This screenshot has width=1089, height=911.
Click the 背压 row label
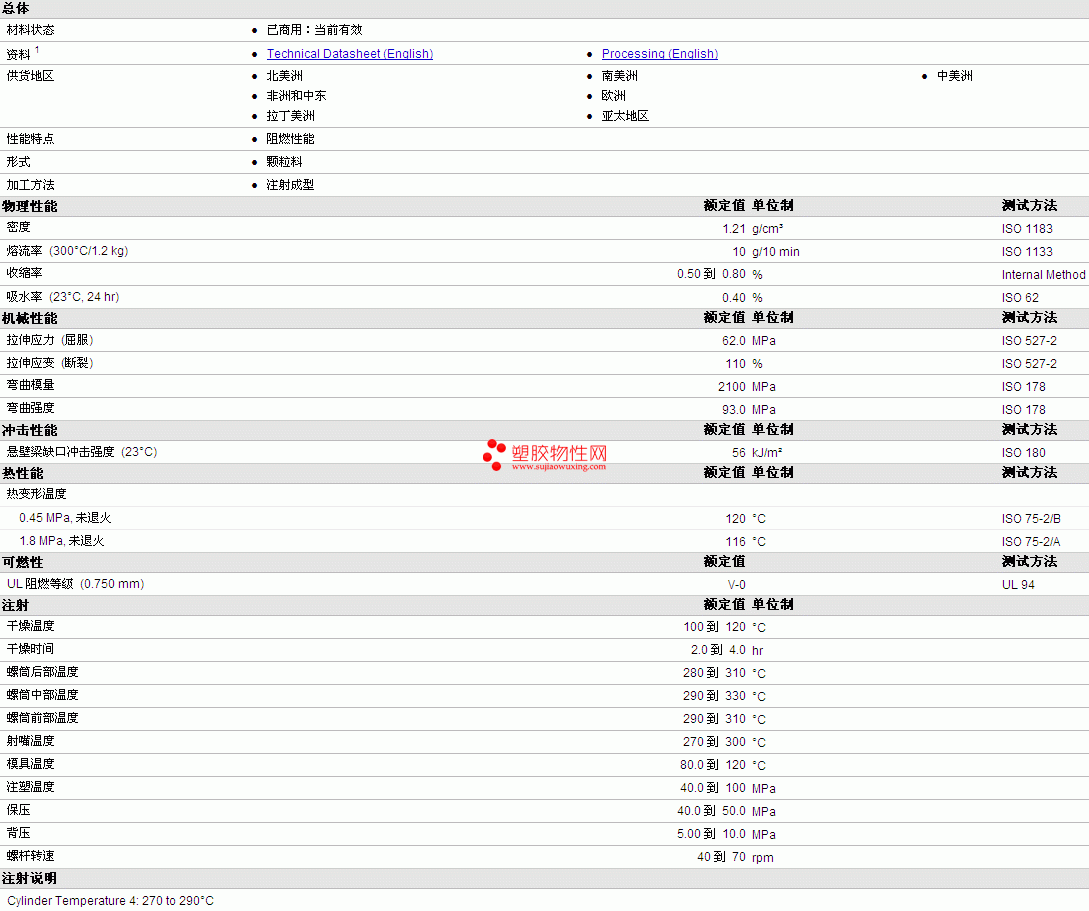pos(19,833)
